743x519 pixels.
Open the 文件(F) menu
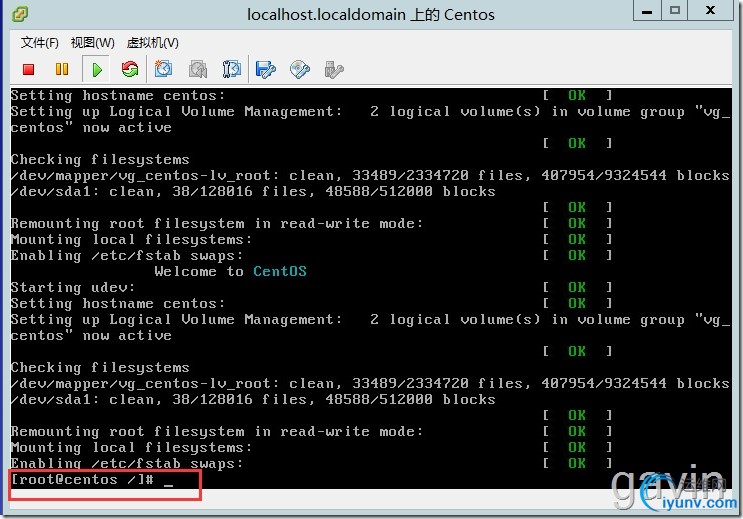coord(39,43)
